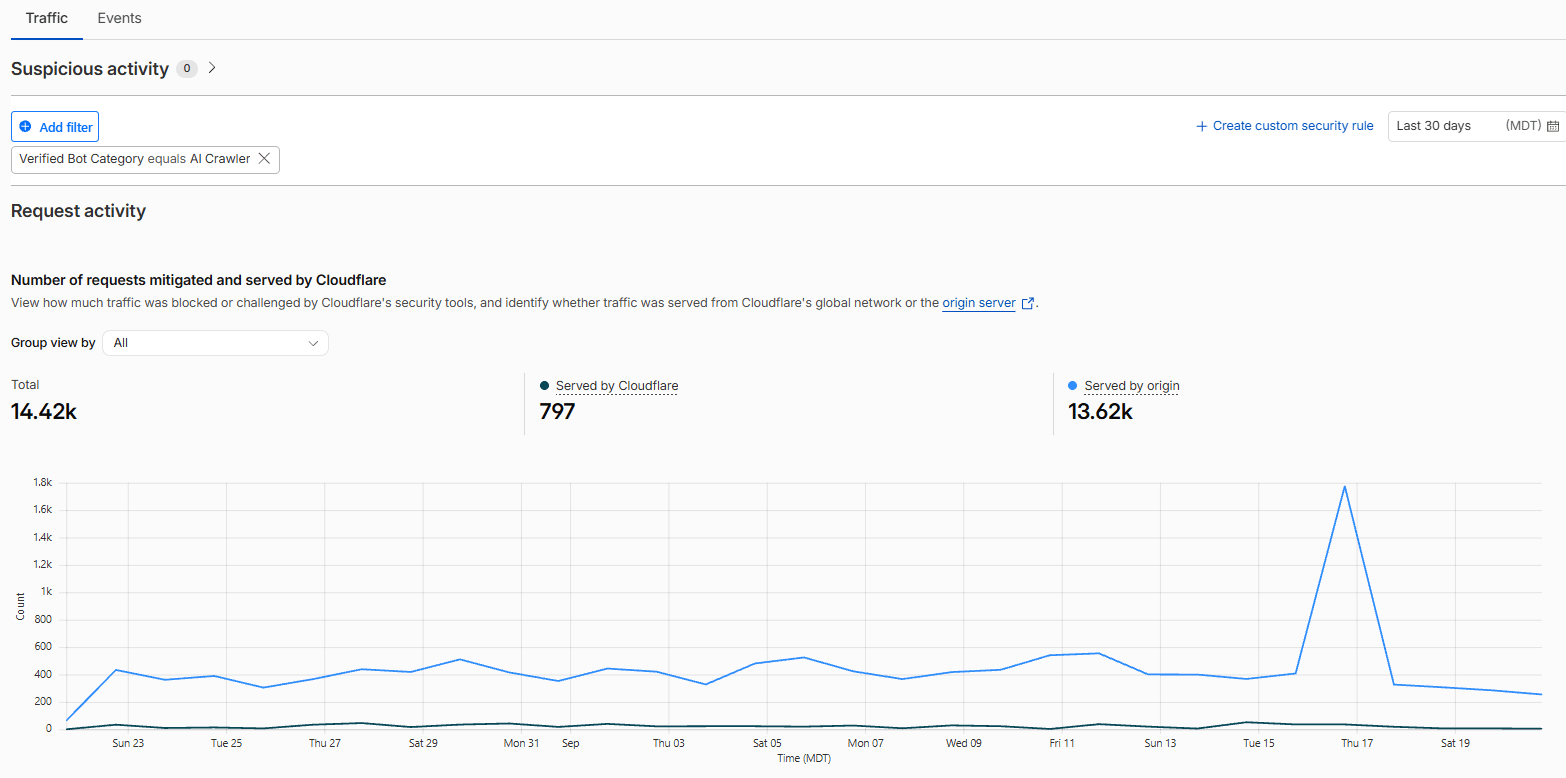The width and height of the screenshot is (1566, 778).
Task: Click the 13.62k origin served count
Action: point(1100,411)
